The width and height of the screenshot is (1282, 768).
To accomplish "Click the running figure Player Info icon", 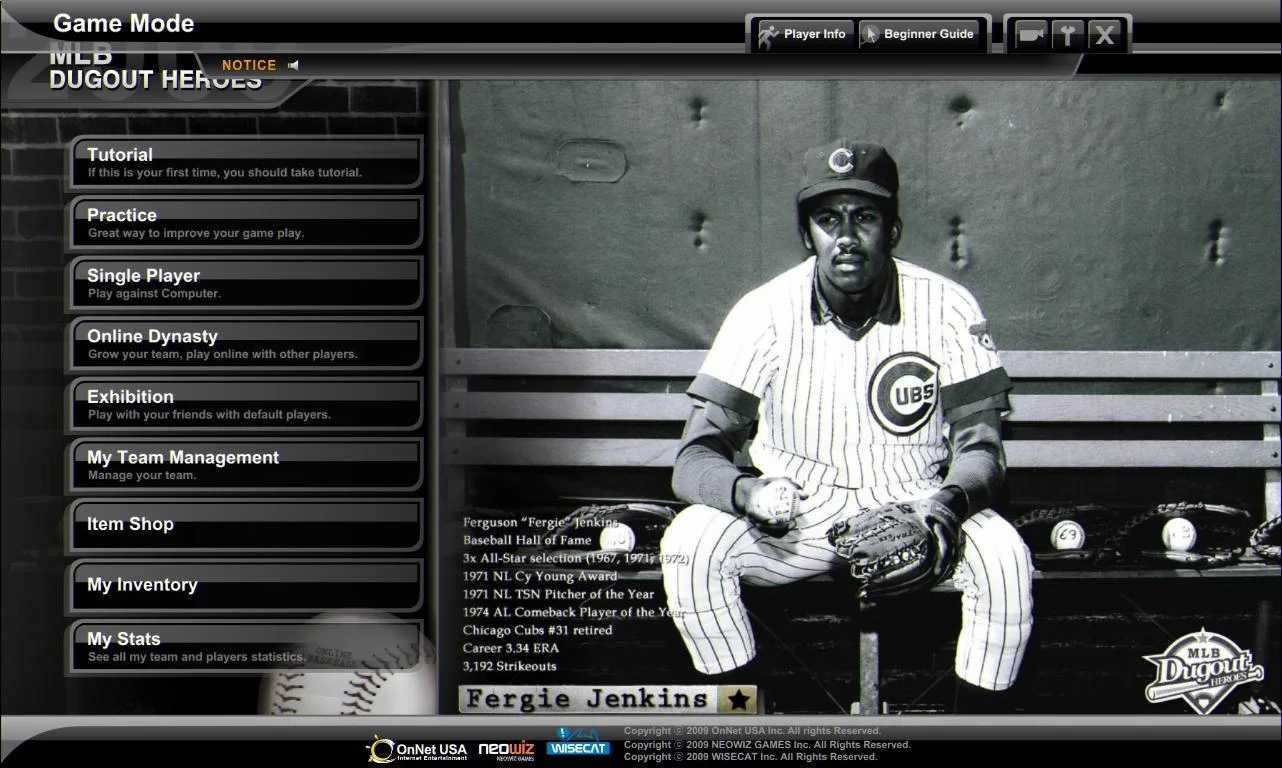I will coord(768,35).
